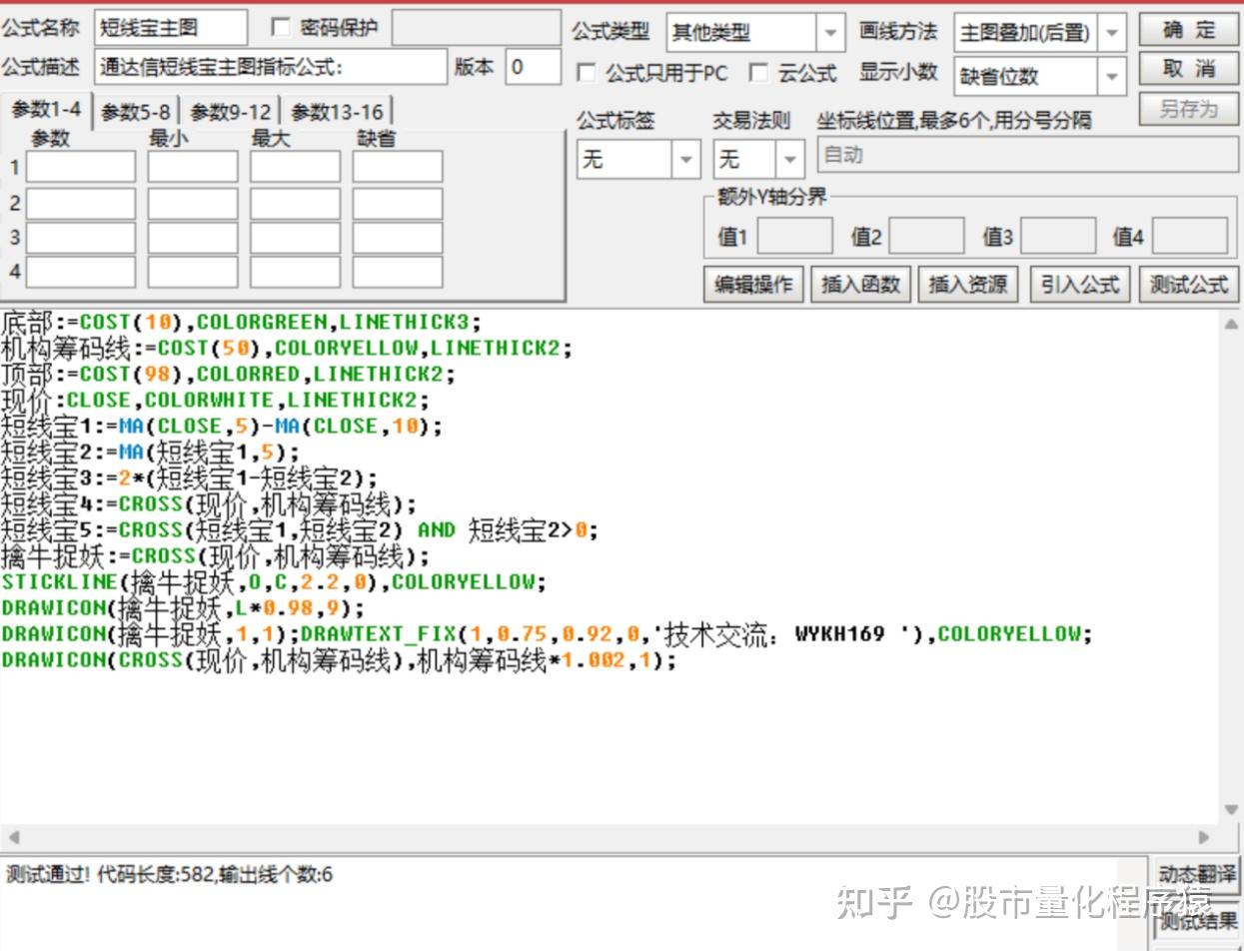
Task: Click the 值3 Y-axis boundary field
Action: (x=1058, y=236)
